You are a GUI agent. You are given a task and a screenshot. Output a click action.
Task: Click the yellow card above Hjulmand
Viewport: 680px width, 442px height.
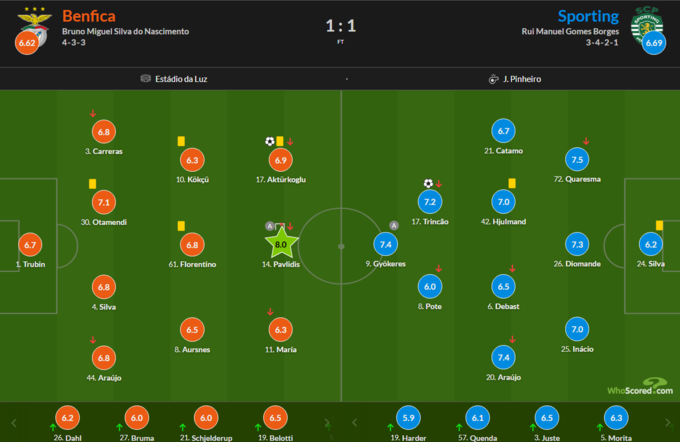tap(511, 183)
